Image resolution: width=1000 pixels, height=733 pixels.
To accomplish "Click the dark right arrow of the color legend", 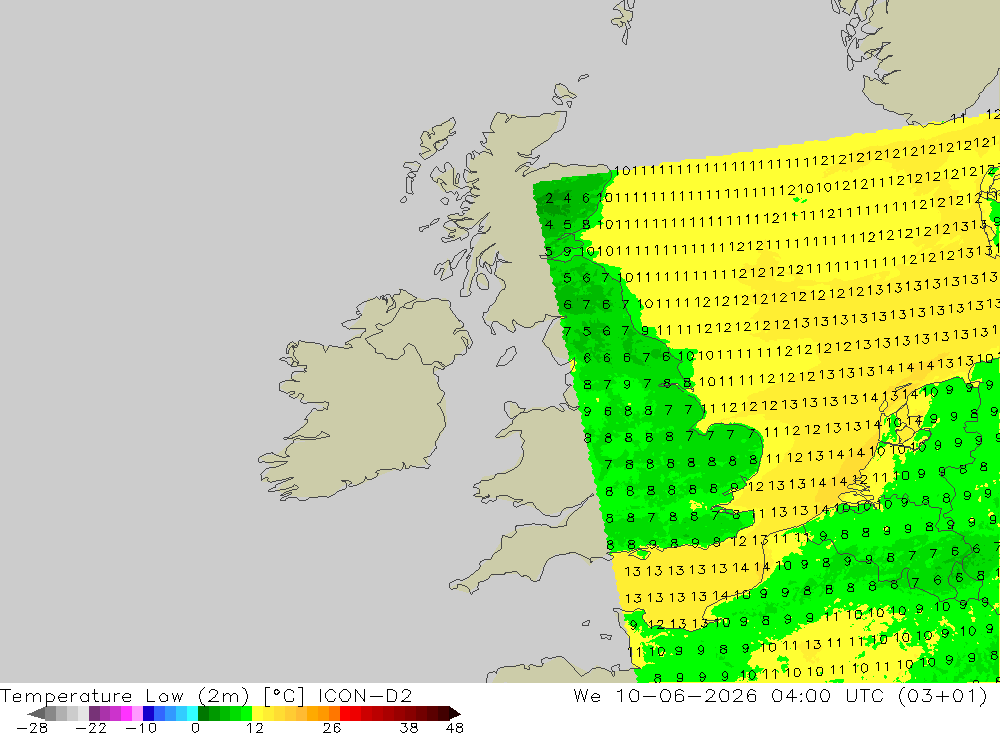I will pyautogui.click(x=454, y=713).
